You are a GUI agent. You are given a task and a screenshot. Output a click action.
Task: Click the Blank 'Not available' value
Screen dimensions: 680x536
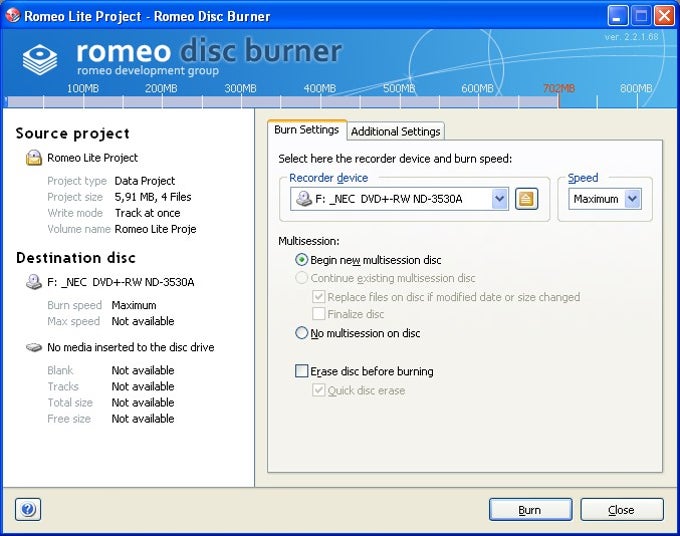[x=143, y=370]
